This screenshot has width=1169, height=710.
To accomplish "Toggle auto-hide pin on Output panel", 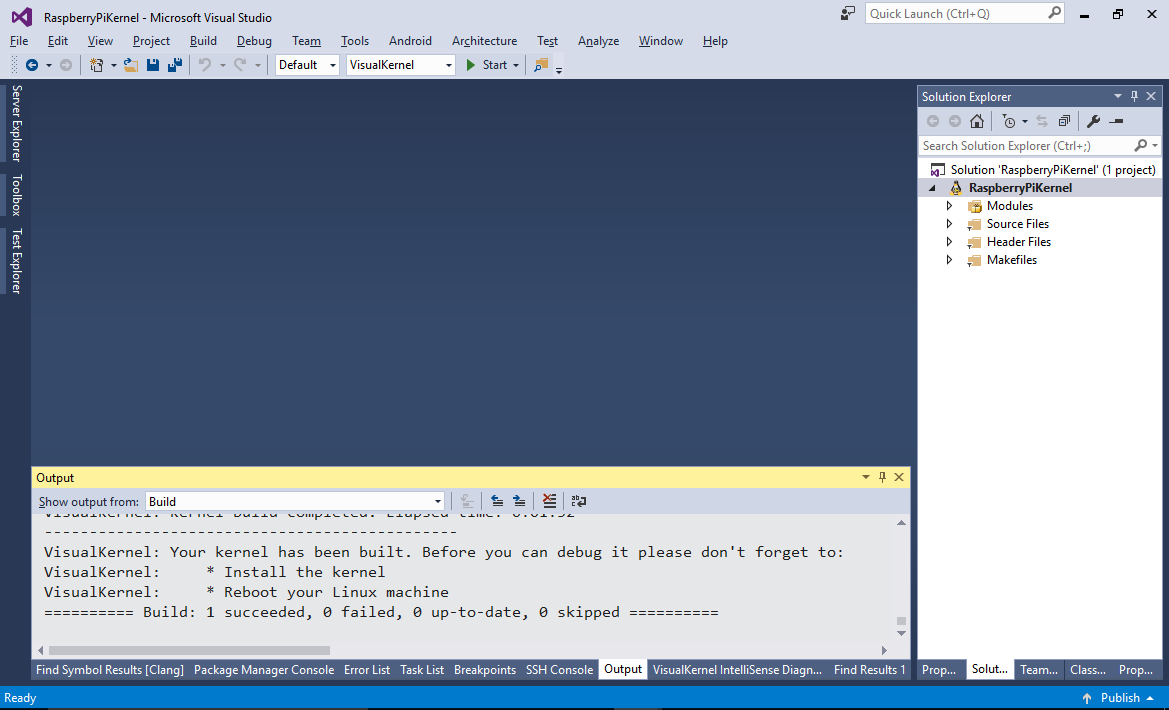I will coord(882,477).
